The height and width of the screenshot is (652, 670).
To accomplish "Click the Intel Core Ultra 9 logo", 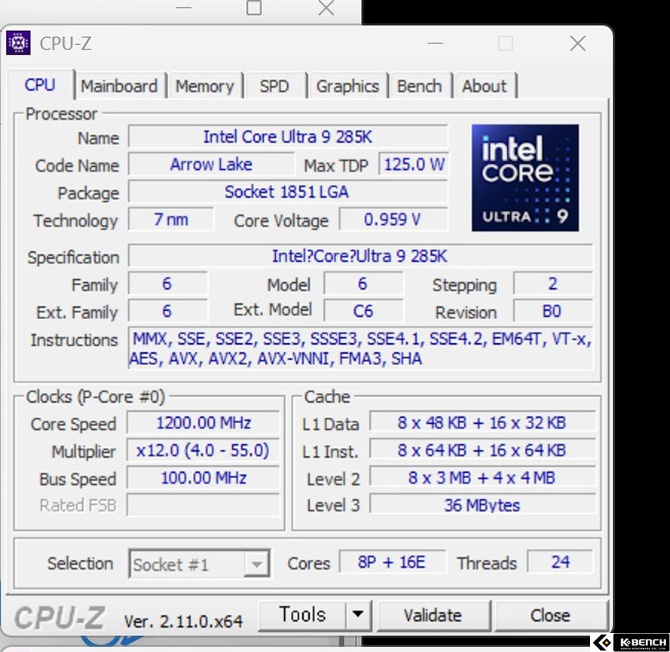I will pyautogui.click(x=525, y=178).
